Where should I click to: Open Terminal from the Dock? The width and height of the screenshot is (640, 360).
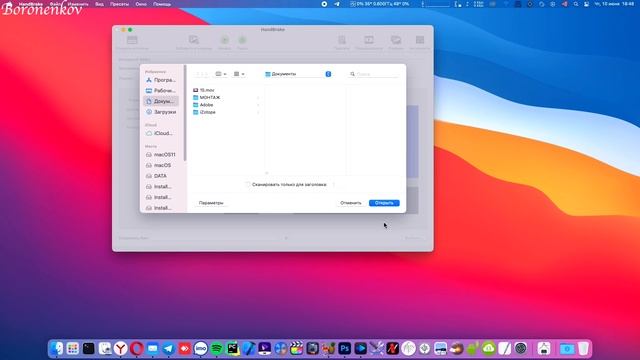(x=89, y=349)
